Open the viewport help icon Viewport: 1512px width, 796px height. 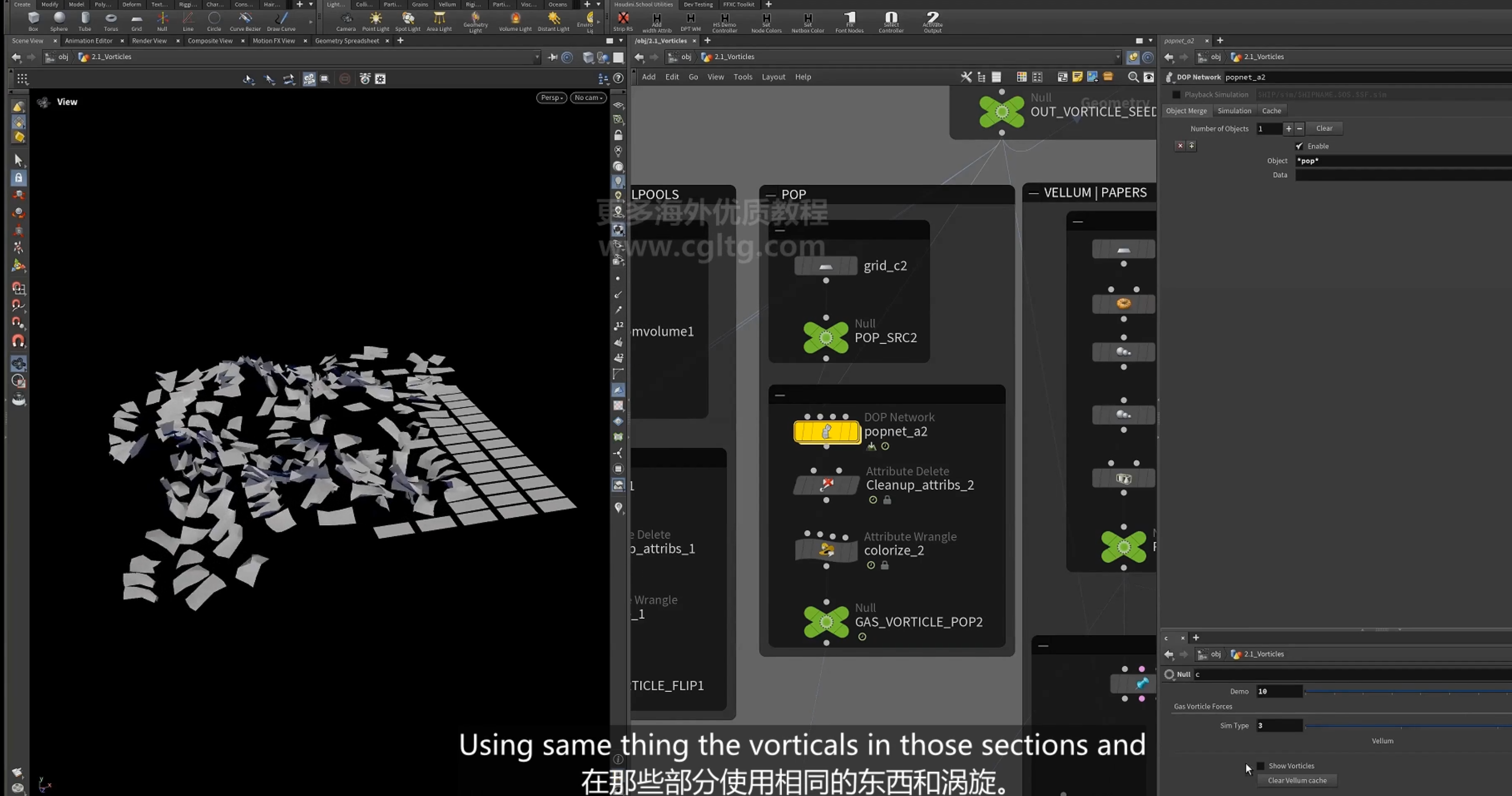pyautogui.click(x=618, y=78)
